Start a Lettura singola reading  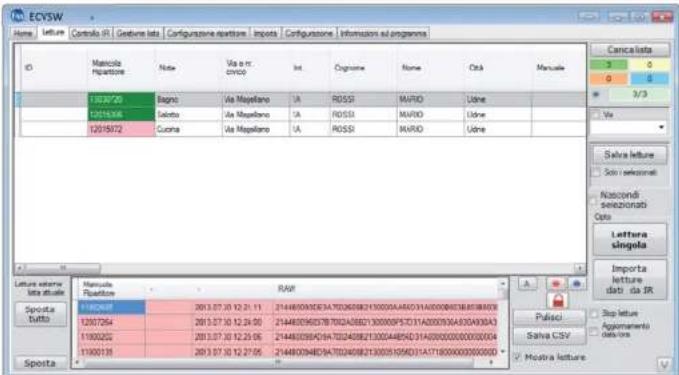pyautogui.click(x=629, y=240)
